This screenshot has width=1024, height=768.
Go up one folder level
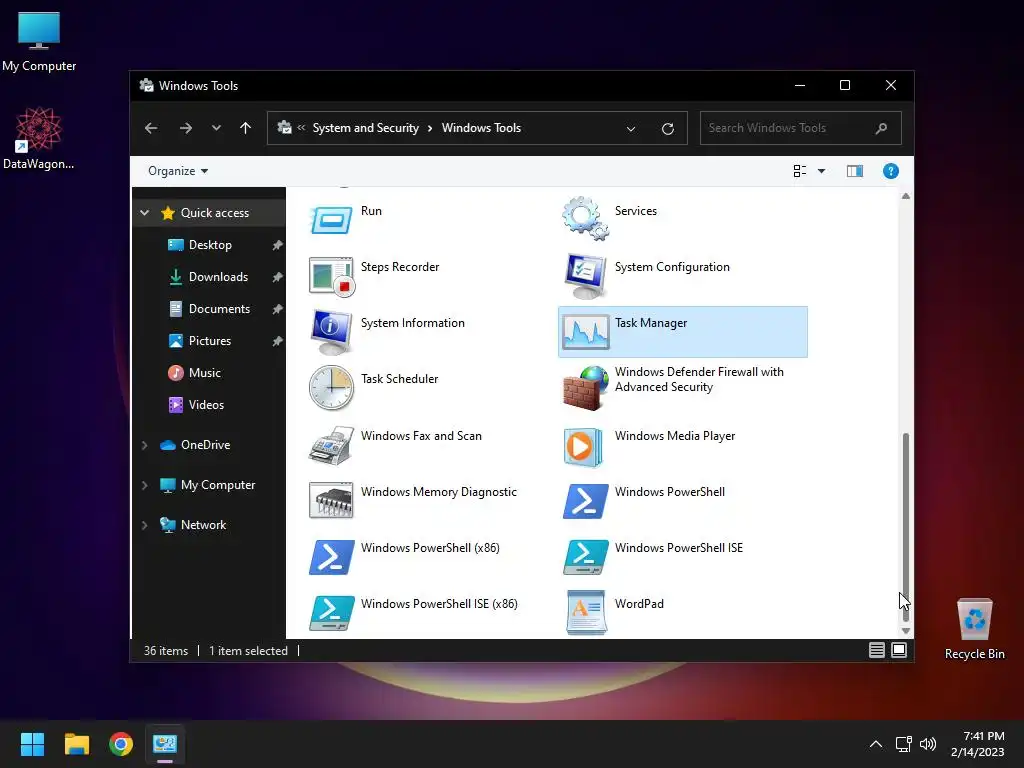pos(246,128)
